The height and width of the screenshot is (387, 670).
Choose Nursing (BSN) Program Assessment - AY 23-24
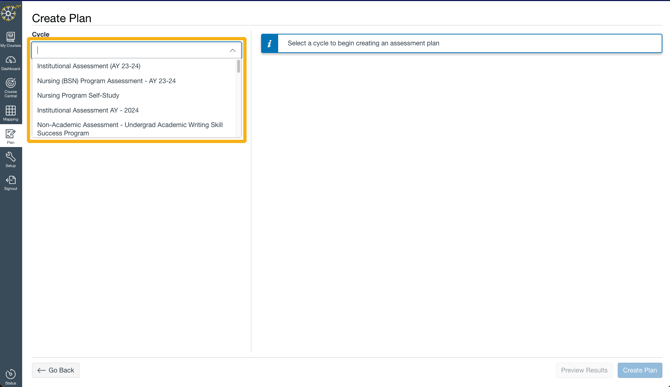coord(106,81)
